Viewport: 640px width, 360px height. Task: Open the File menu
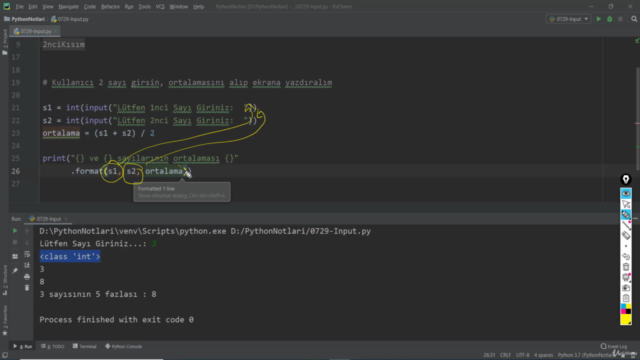click(19, 7)
